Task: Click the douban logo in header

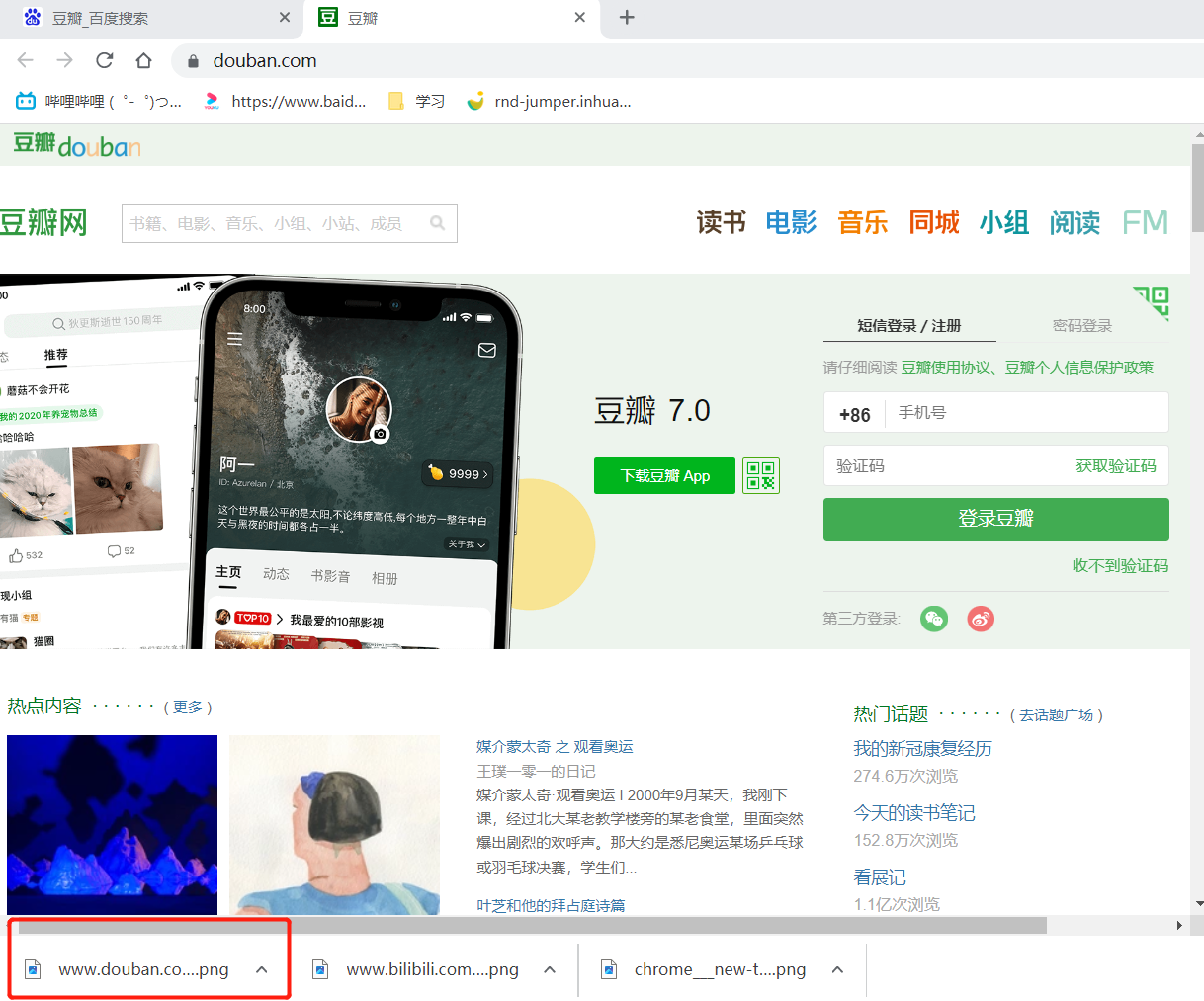Action: 77,145
